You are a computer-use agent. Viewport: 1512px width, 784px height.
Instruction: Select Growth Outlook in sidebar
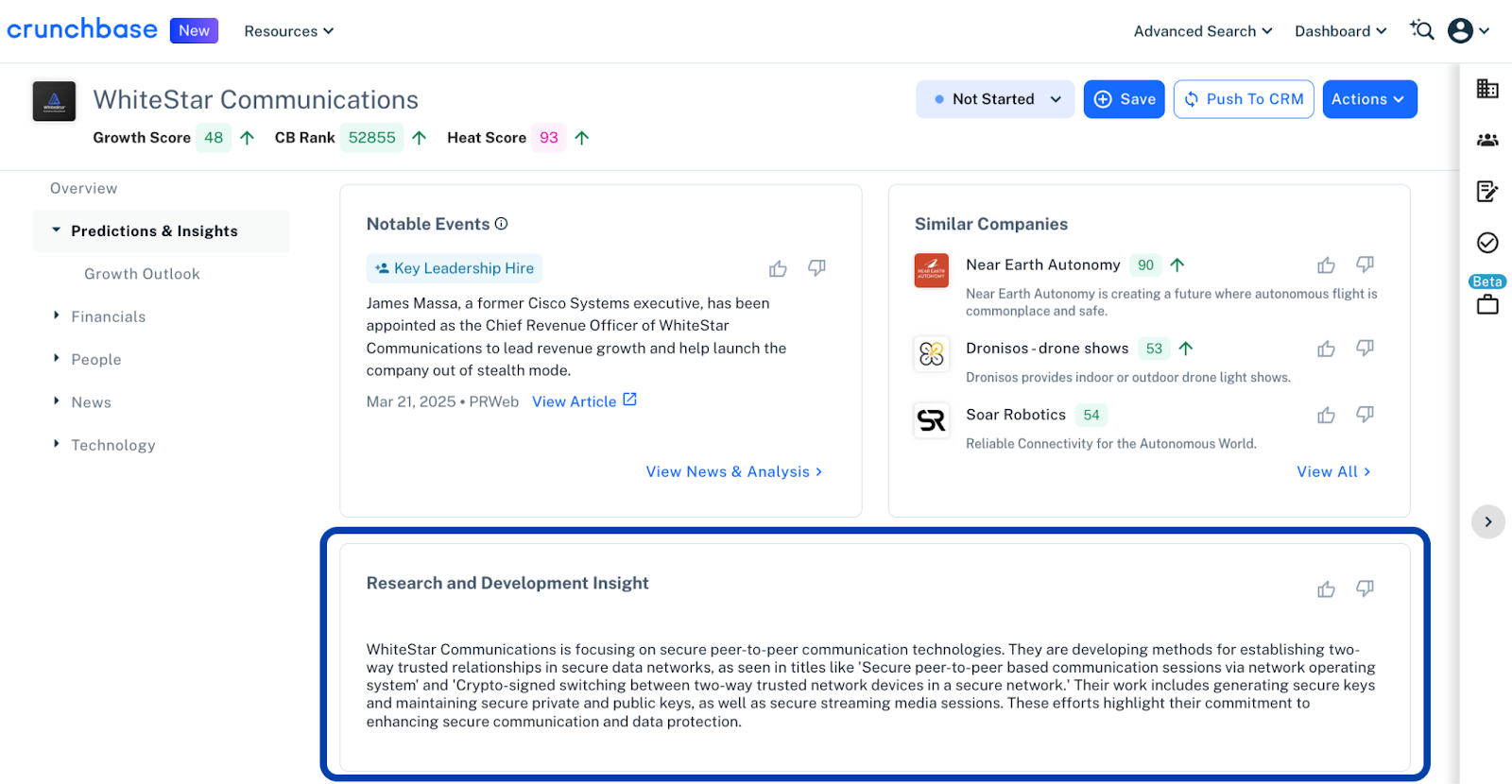tap(142, 274)
